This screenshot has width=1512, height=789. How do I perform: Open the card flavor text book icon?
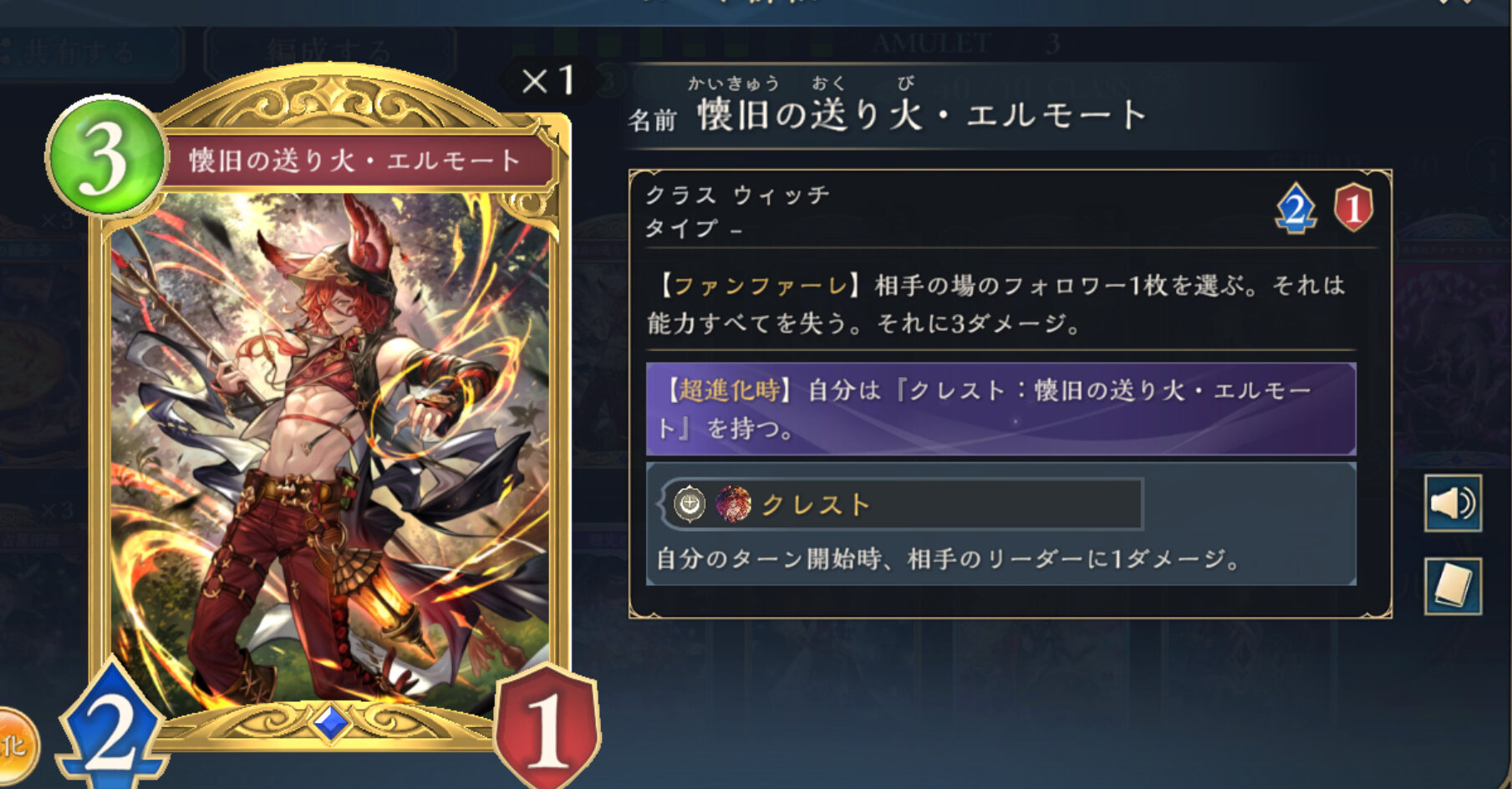[1453, 586]
